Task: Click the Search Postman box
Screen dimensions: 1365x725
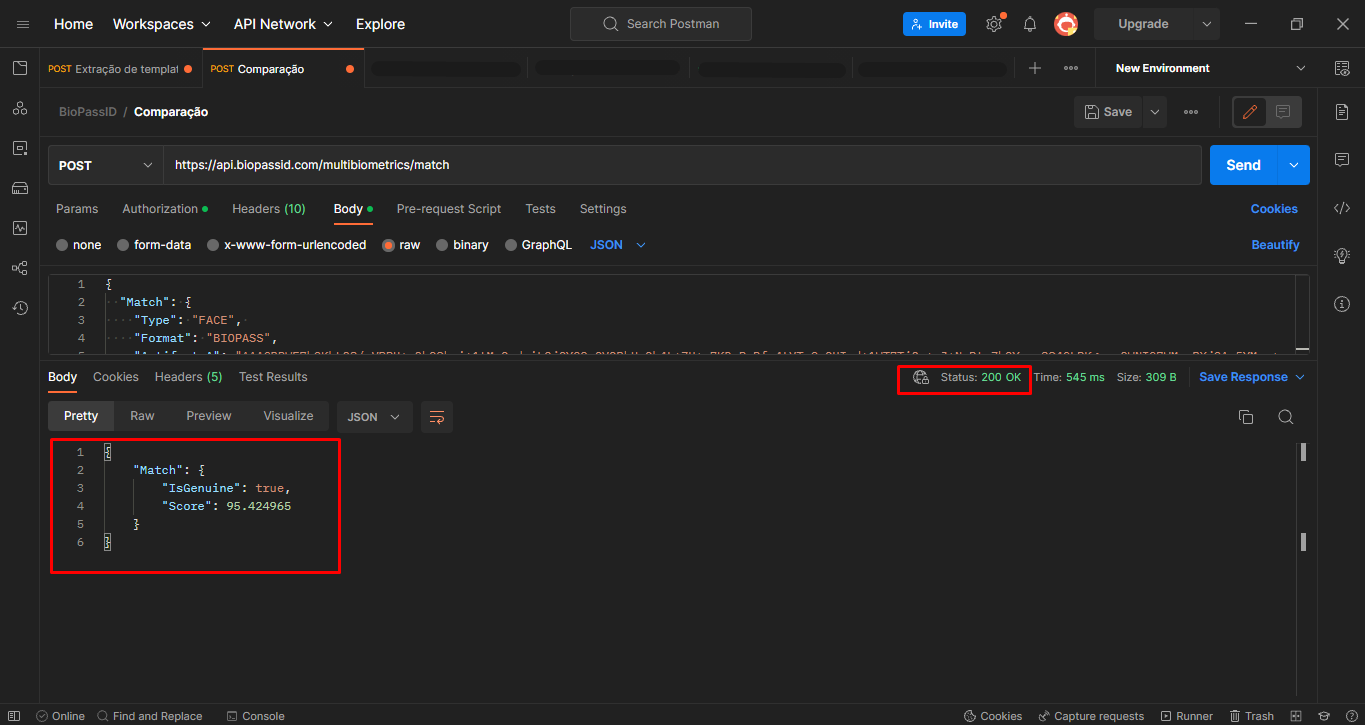Action: pos(661,24)
